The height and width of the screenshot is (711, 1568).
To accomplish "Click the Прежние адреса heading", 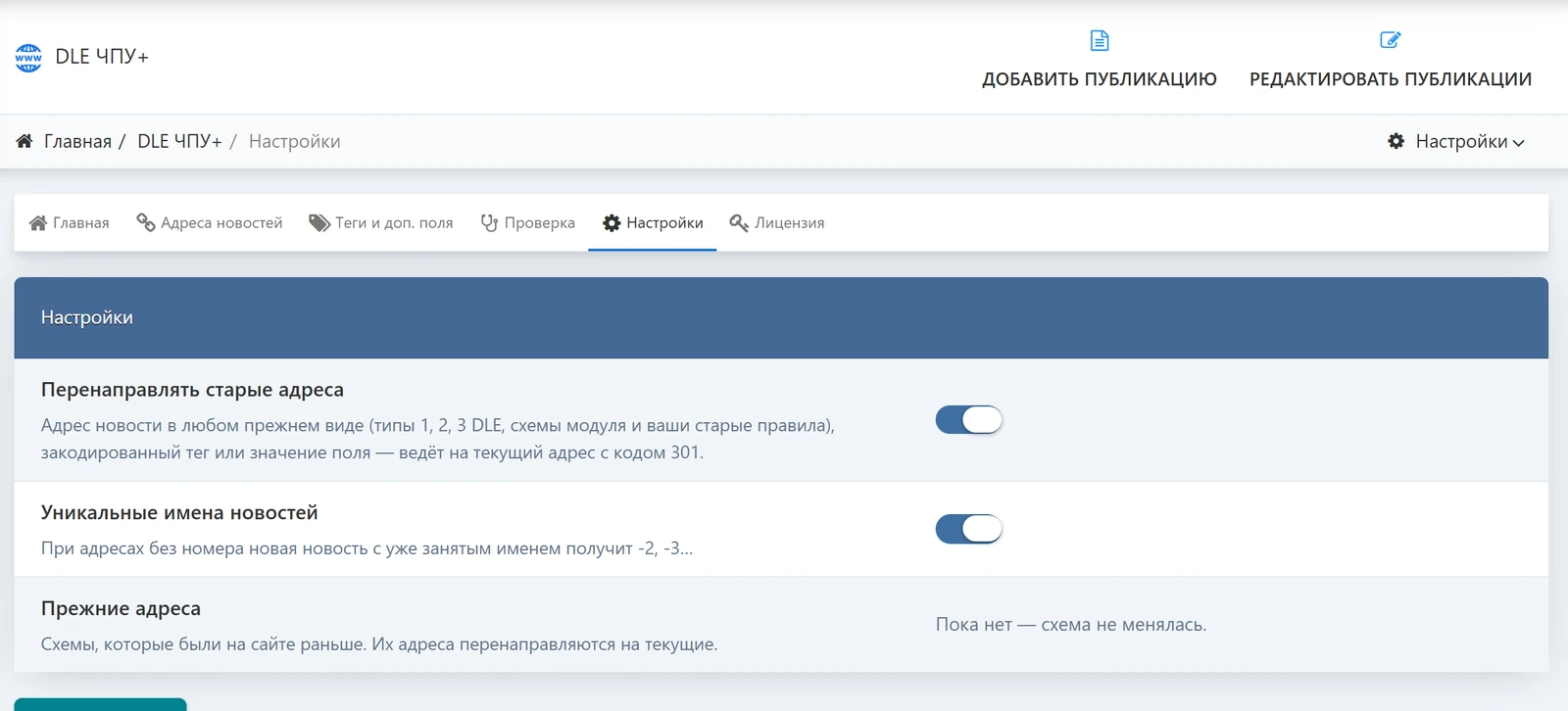I will pyautogui.click(x=121, y=608).
